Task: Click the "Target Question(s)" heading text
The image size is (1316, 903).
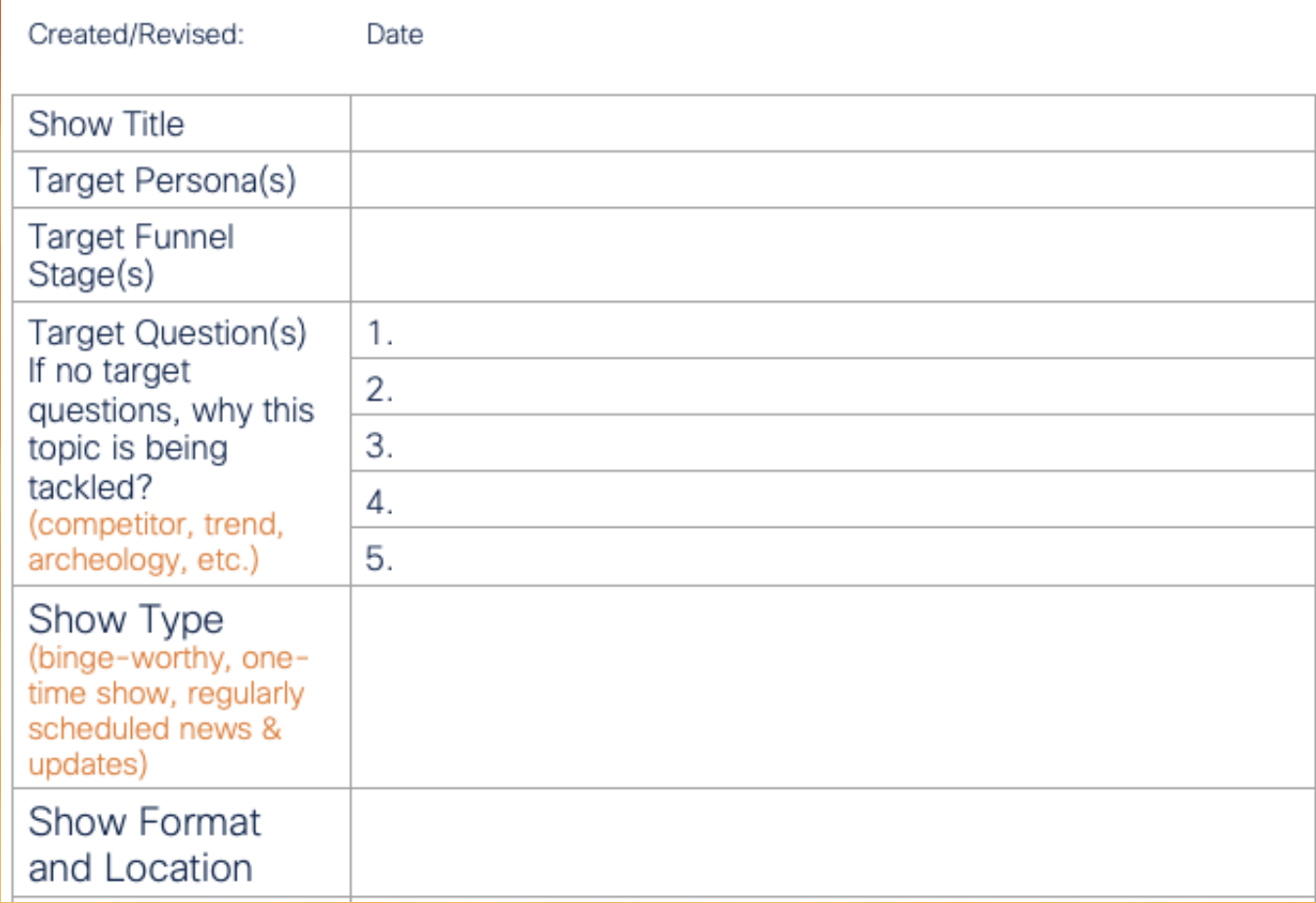Action: pos(167,333)
